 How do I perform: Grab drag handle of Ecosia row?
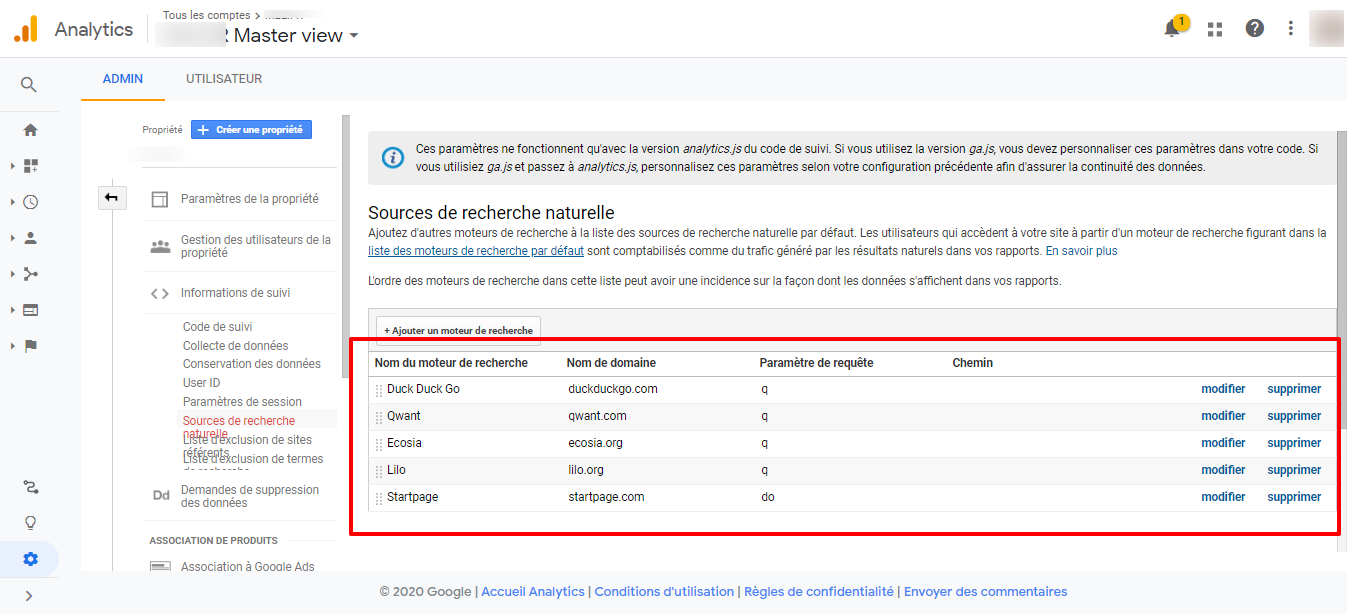tap(379, 444)
